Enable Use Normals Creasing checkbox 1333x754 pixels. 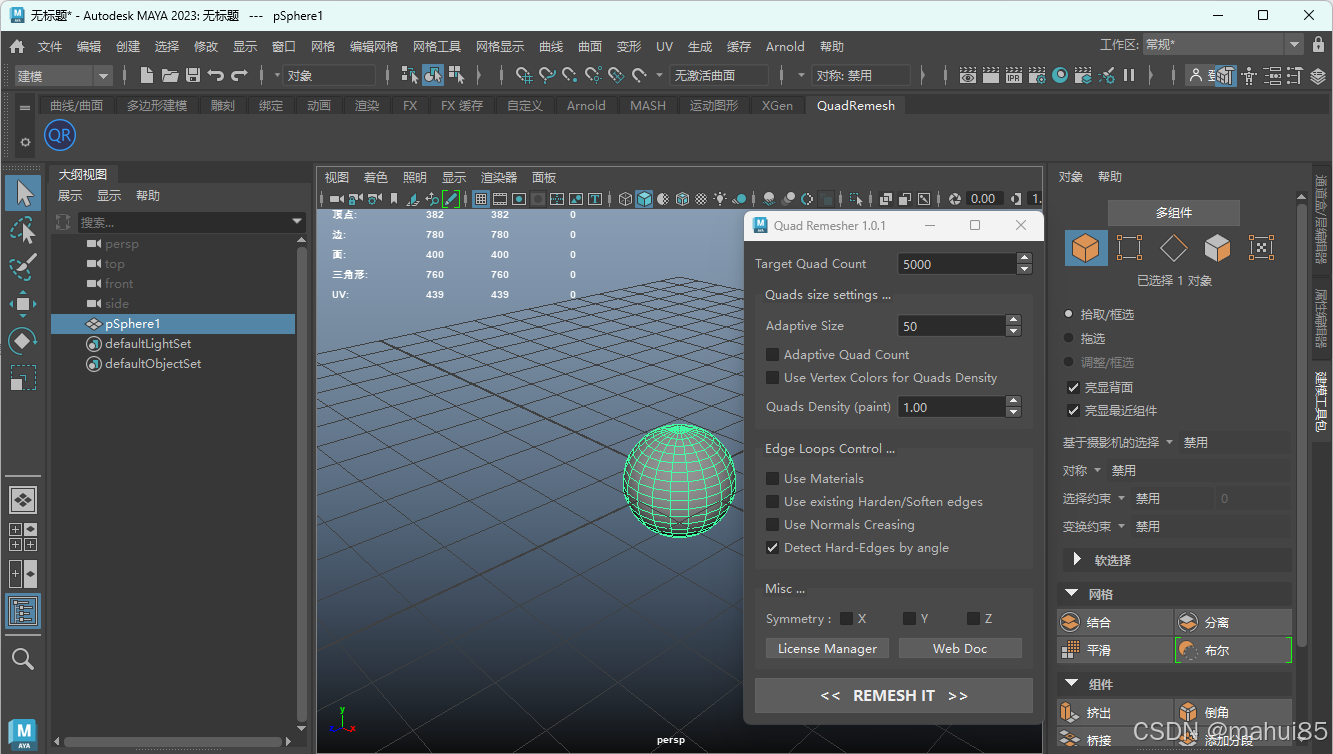772,524
